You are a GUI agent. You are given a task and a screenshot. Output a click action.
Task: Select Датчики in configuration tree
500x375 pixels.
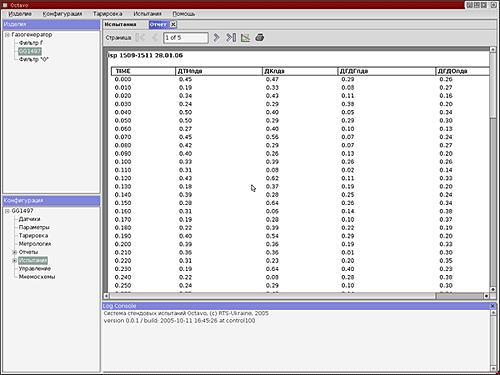pyautogui.click(x=29, y=219)
